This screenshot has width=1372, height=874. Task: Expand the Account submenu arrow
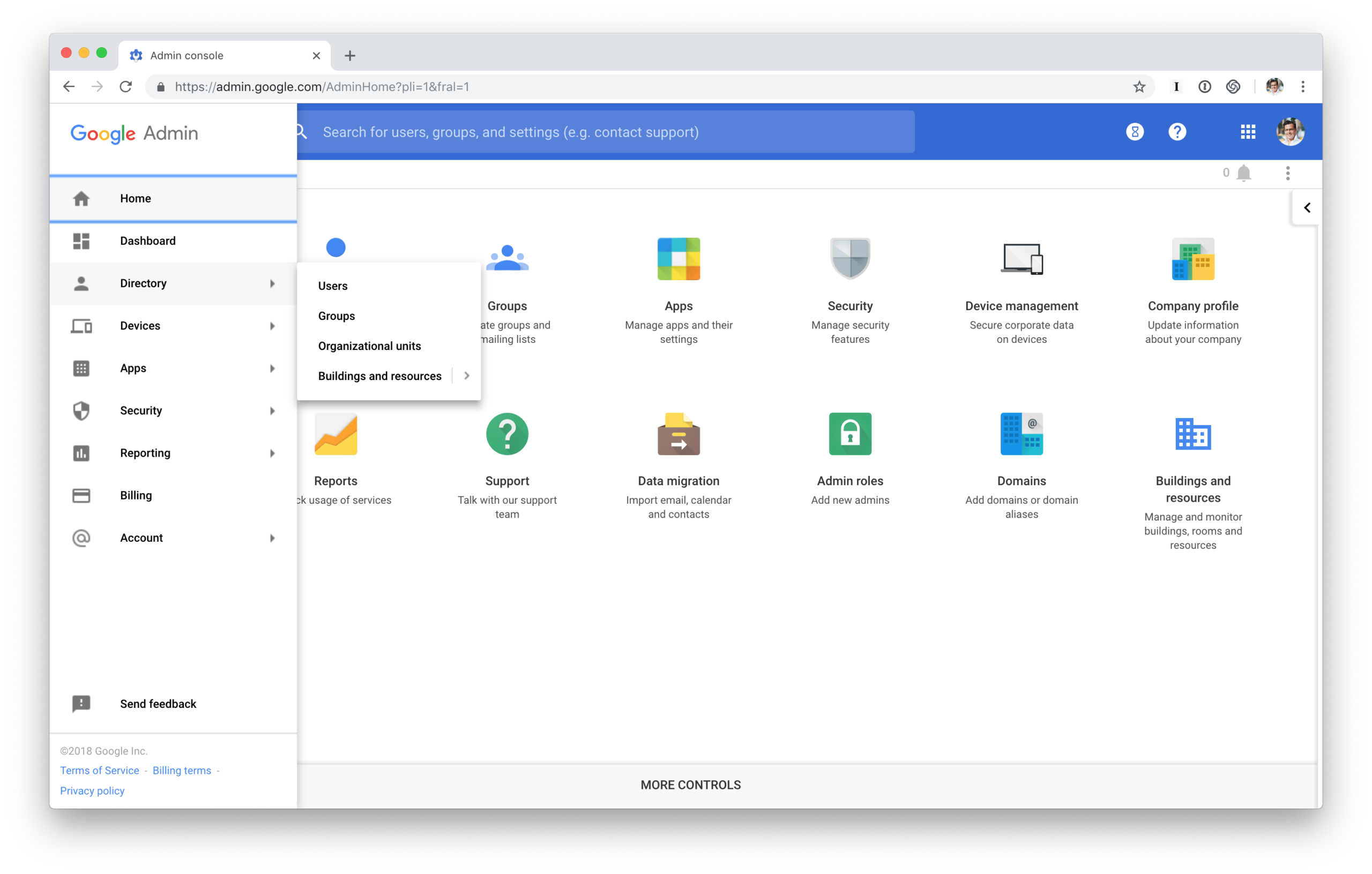click(272, 539)
